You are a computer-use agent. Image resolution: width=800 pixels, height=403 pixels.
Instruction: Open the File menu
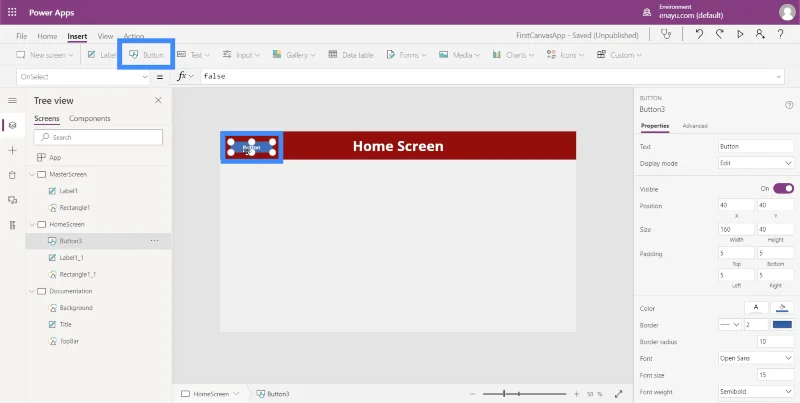(21, 36)
